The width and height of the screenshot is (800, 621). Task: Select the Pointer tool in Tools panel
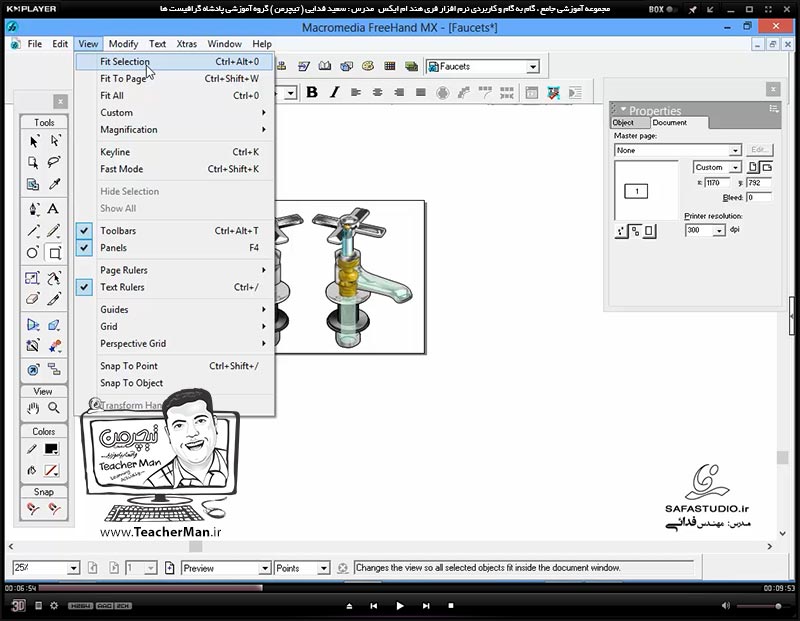click(33, 141)
